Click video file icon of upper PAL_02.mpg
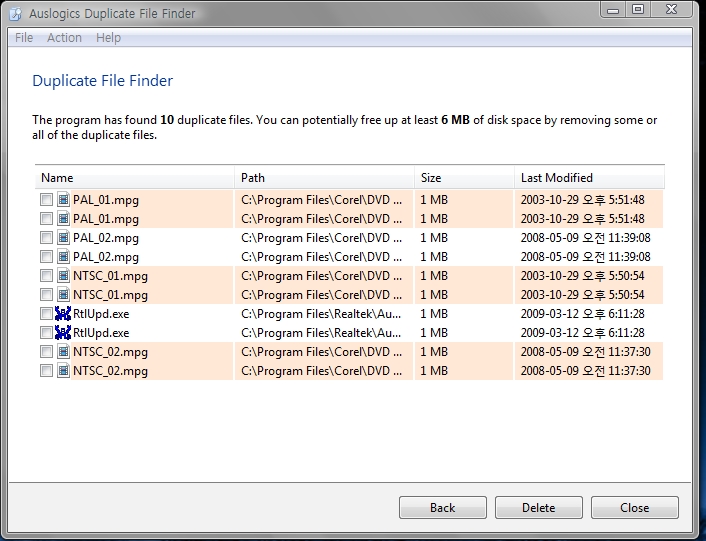 (63, 237)
